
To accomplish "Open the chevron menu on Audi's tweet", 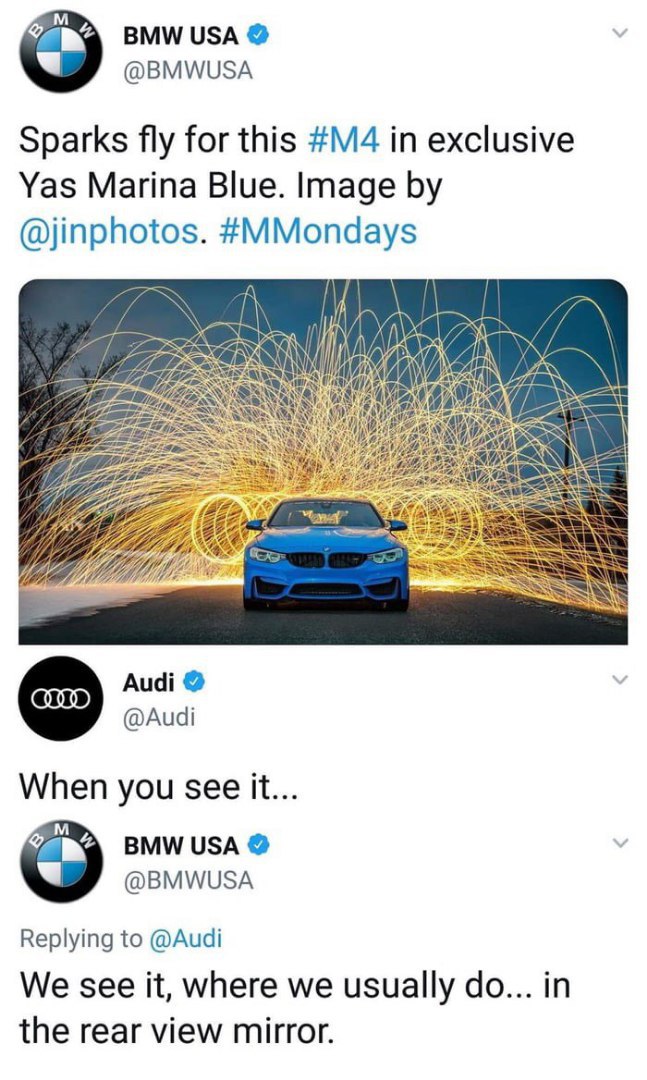I will pyautogui.click(x=621, y=681).
